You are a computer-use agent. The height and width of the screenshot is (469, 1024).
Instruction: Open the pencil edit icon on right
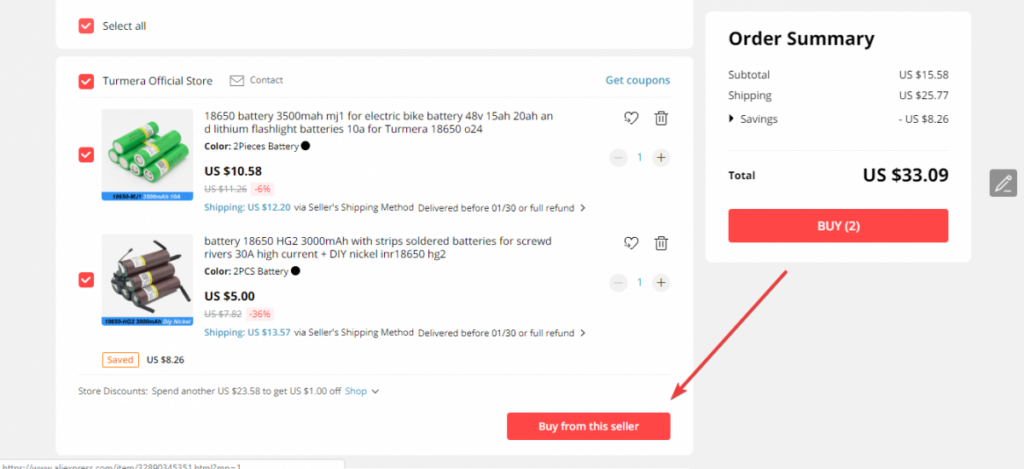click(x=1002, y=183)
